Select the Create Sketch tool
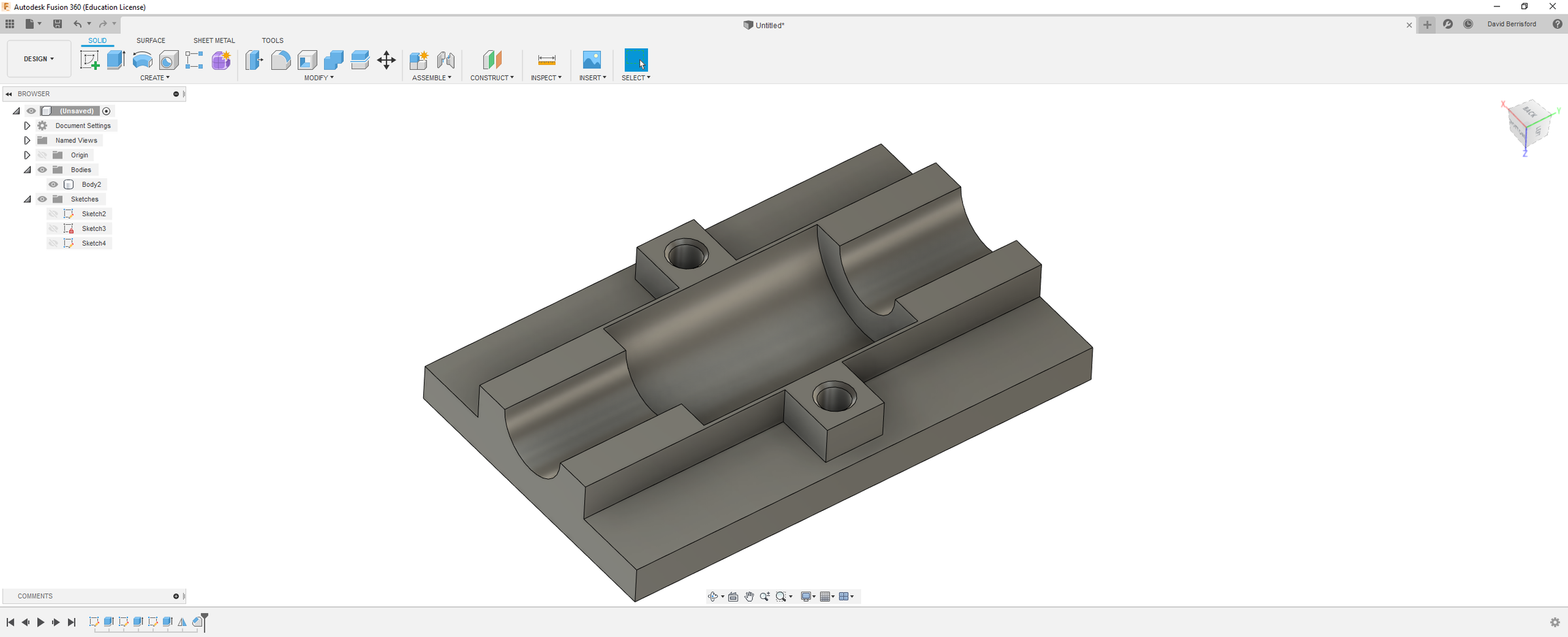 (90, 60)
